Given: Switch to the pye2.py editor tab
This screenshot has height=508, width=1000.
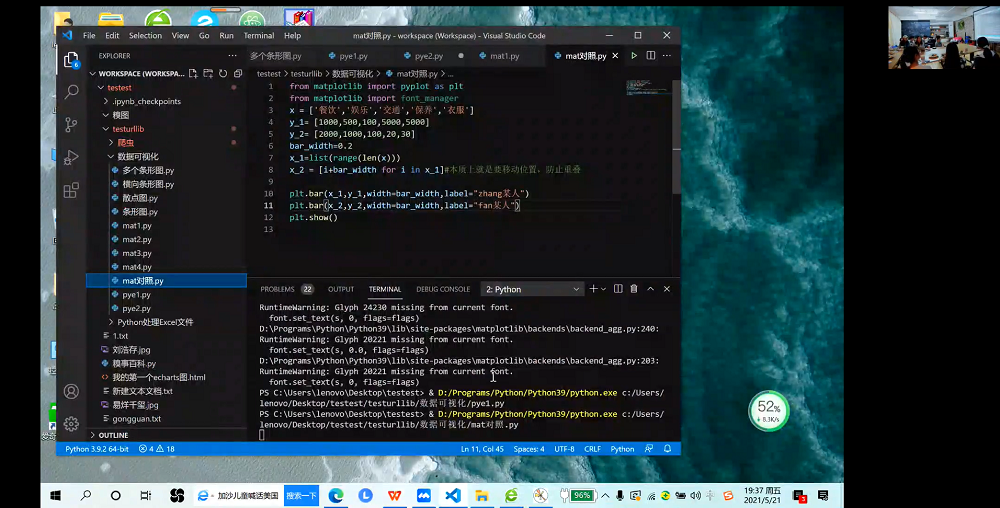Looking at the screenshot, I should click(429, 56).
